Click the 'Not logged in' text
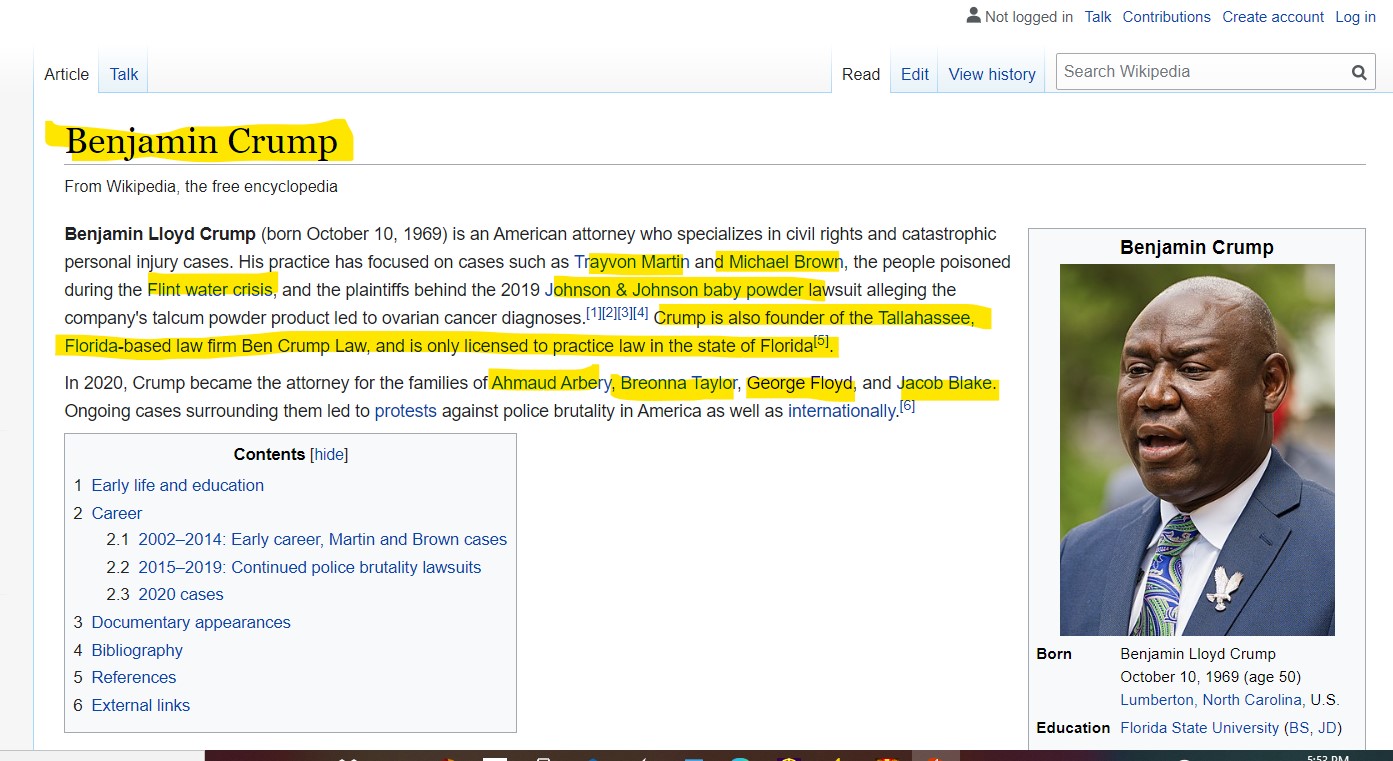 click(1029, 17)
